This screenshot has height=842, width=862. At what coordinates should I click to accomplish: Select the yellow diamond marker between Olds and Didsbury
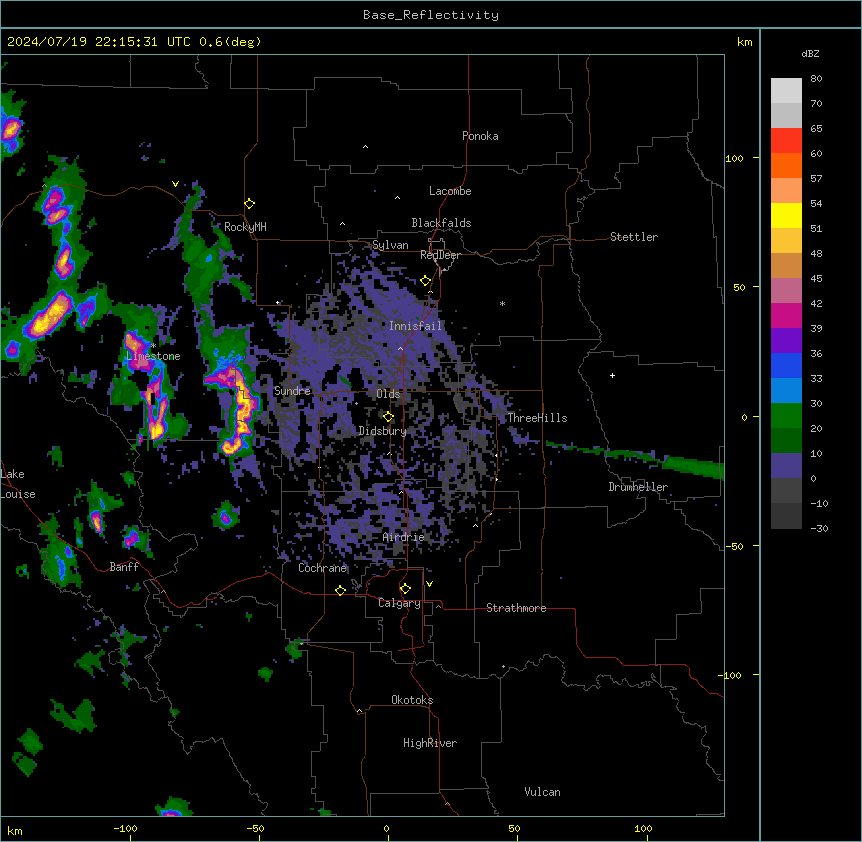(388, 416)
